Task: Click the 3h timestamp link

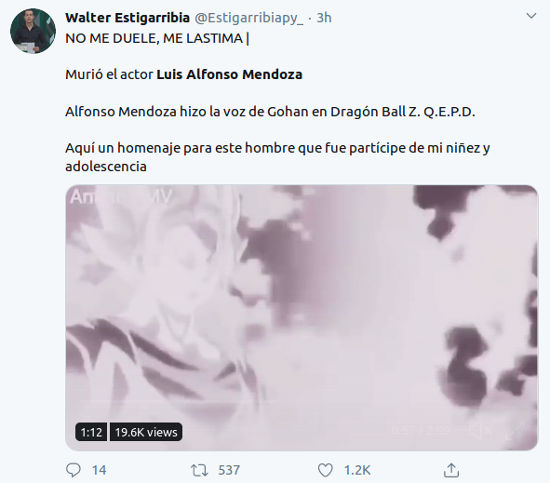Action: pyautogui.click(x=324, y=18)
